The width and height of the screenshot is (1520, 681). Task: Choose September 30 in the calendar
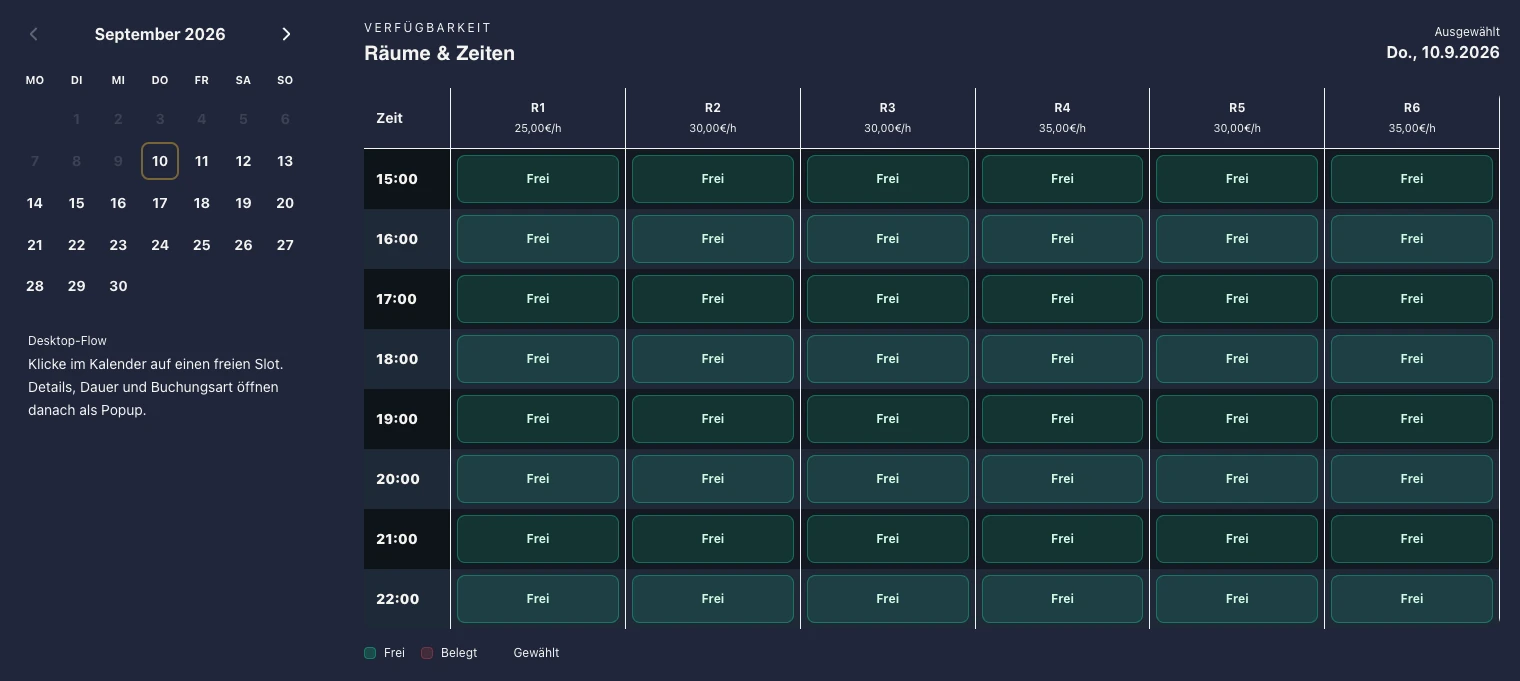tap(118, 286)
